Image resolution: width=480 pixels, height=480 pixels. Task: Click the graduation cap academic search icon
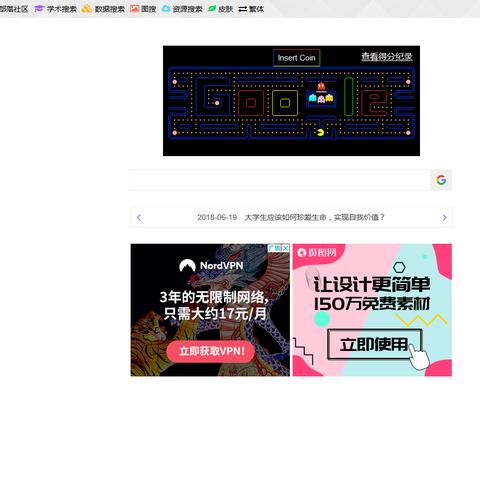pos(39,9)
